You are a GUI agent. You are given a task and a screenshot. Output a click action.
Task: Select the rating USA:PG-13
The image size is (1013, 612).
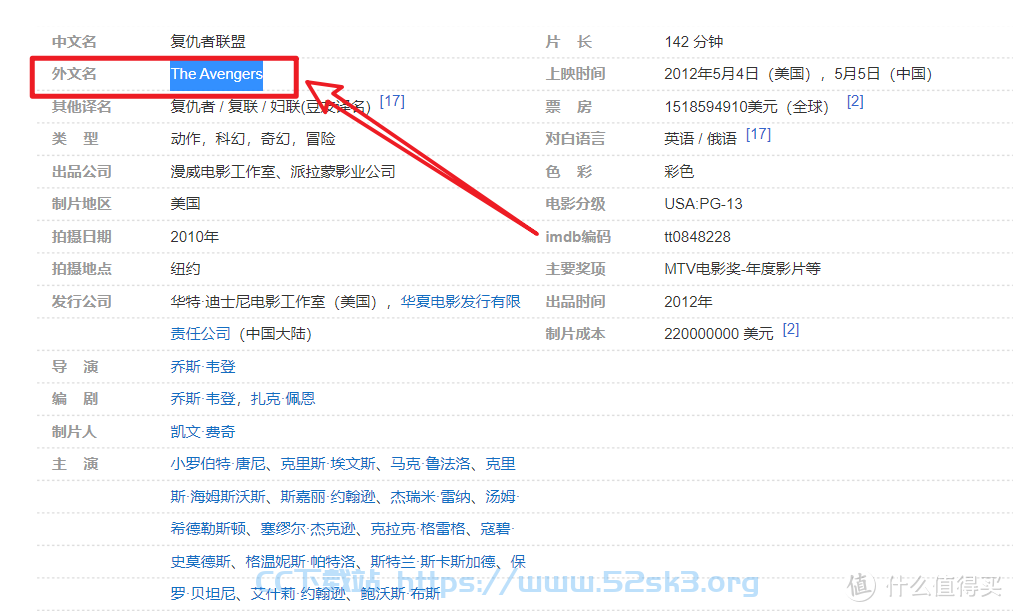coord(704,204)
